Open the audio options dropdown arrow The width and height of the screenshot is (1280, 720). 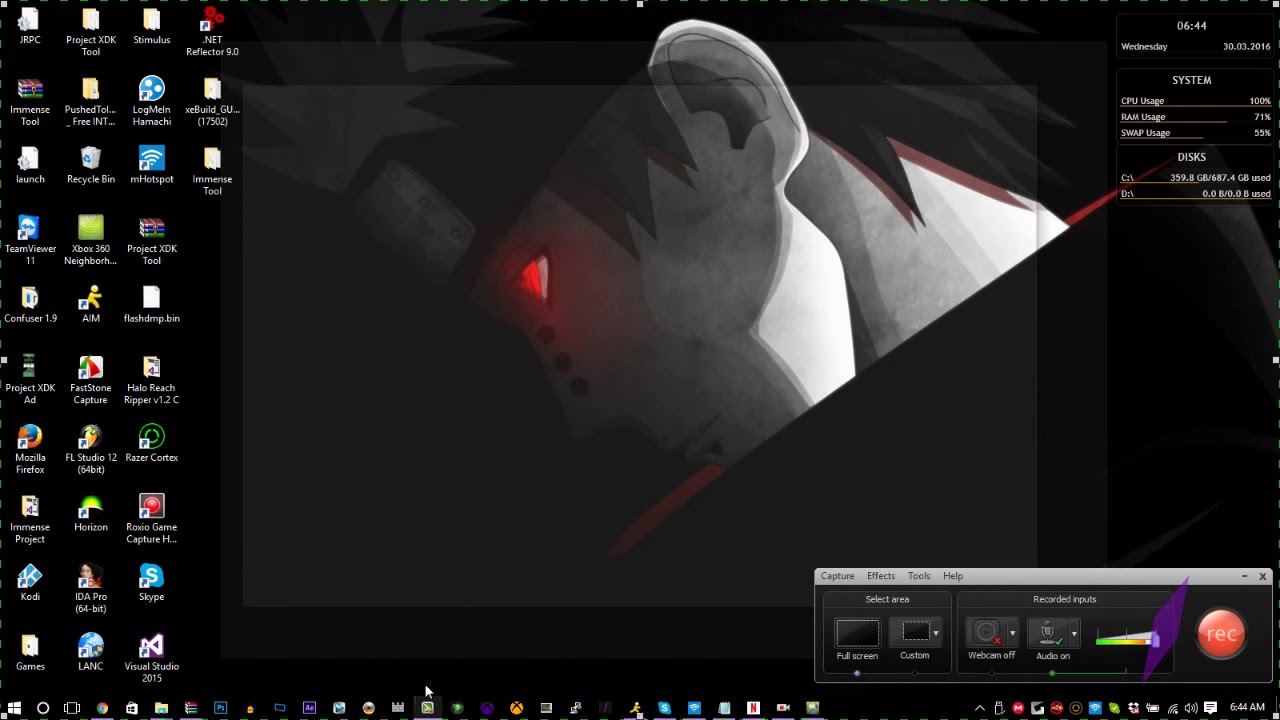[x=1074, y=633]
